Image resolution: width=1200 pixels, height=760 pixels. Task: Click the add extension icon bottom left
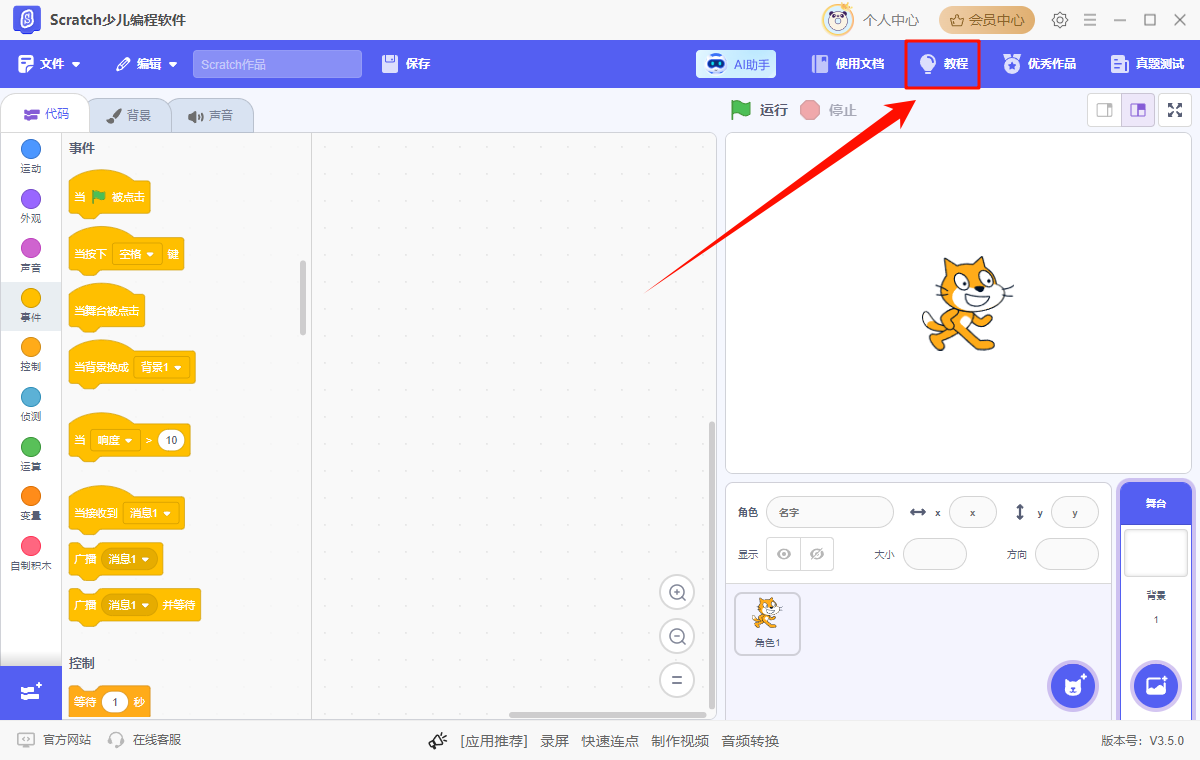(x=30, y=692)
